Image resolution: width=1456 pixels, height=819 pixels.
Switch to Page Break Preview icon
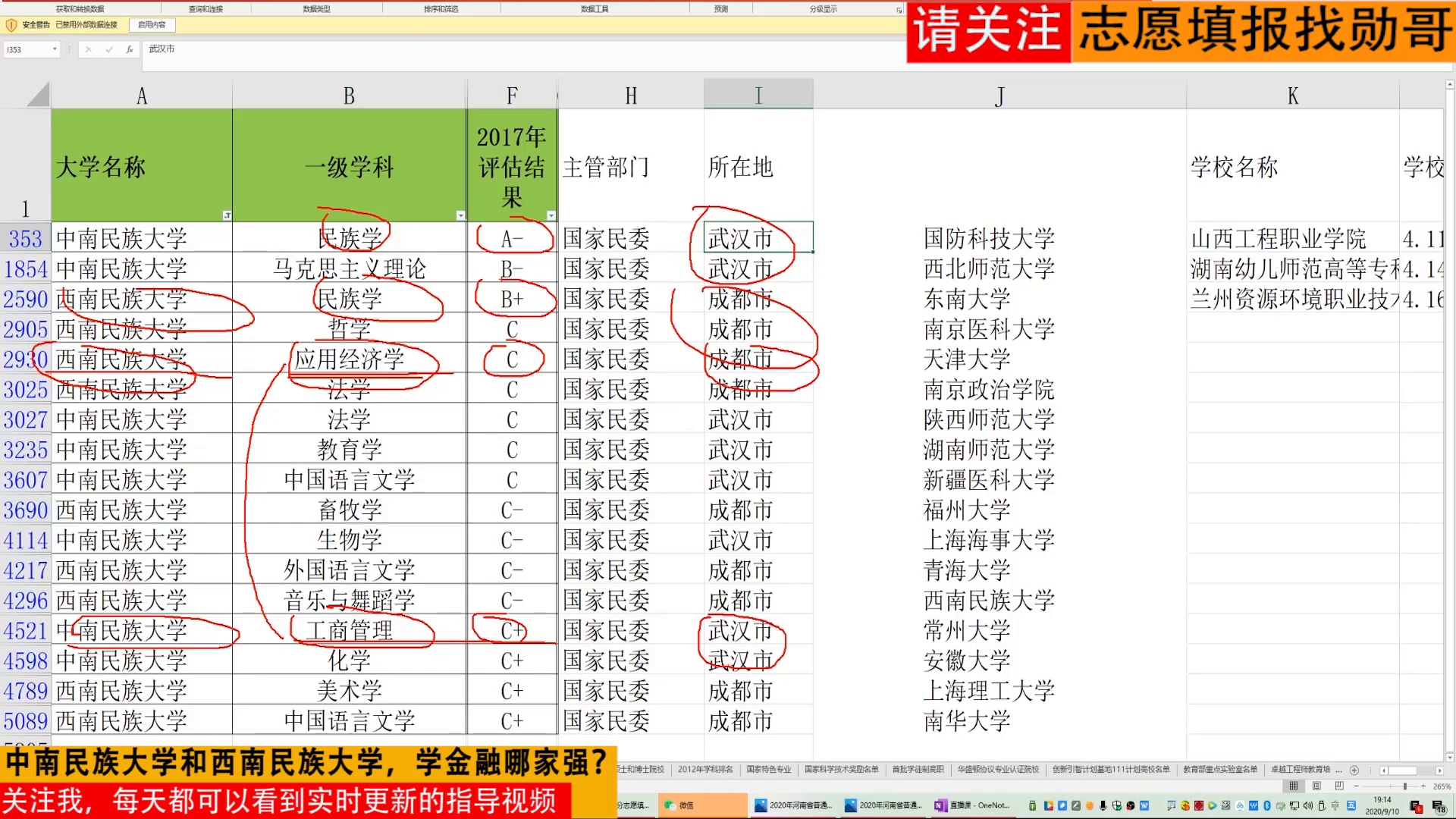[1339, 786]
